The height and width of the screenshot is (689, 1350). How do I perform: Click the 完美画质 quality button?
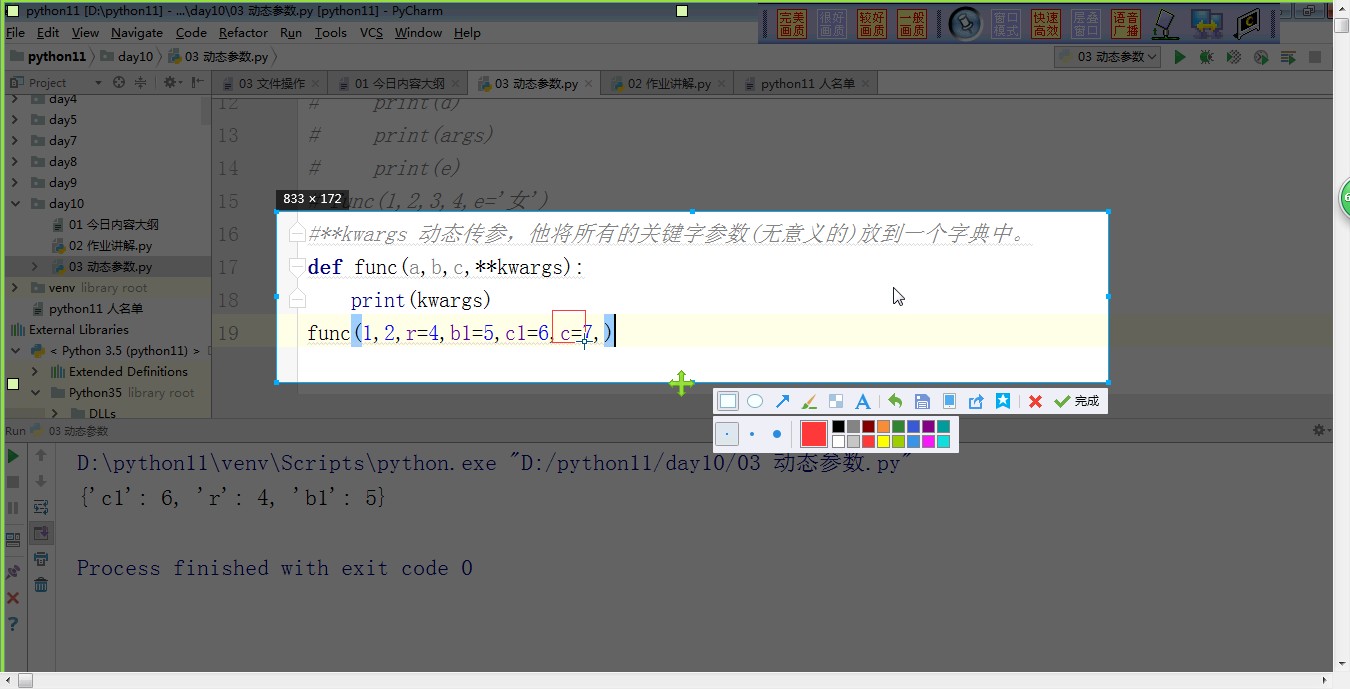click(792, 24)
